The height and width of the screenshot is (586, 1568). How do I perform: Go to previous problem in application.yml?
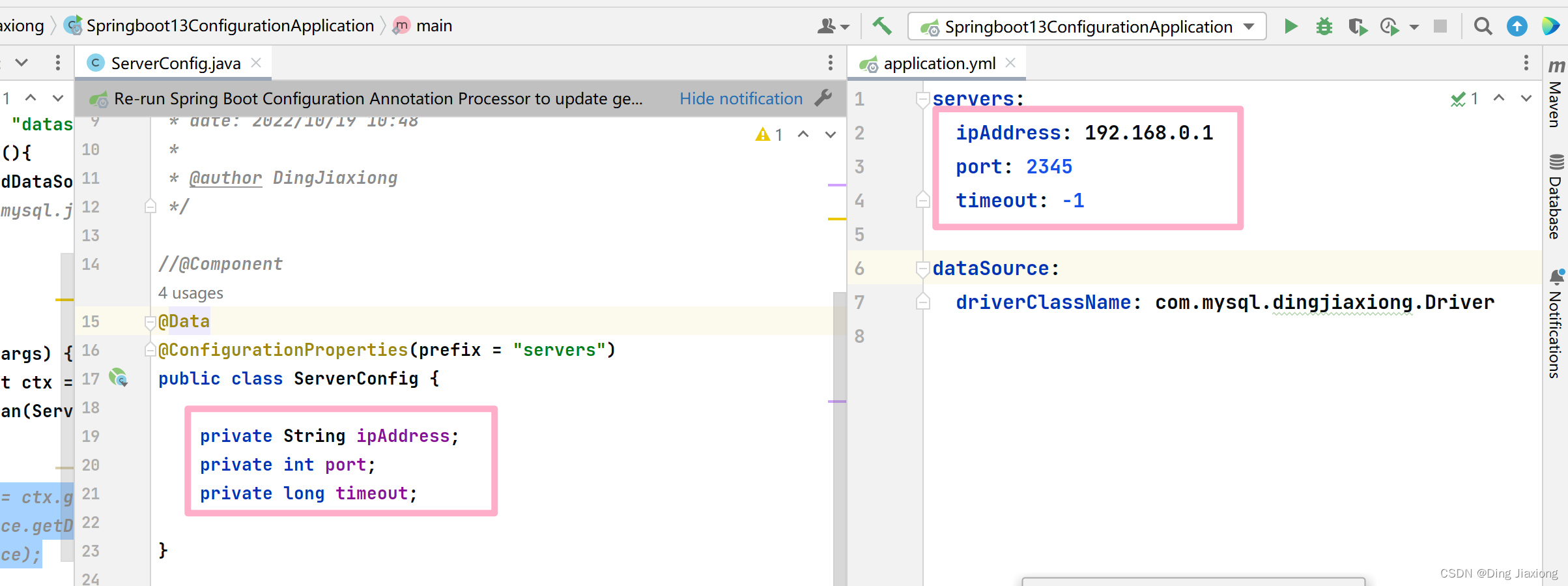(x=1498, y=98)
